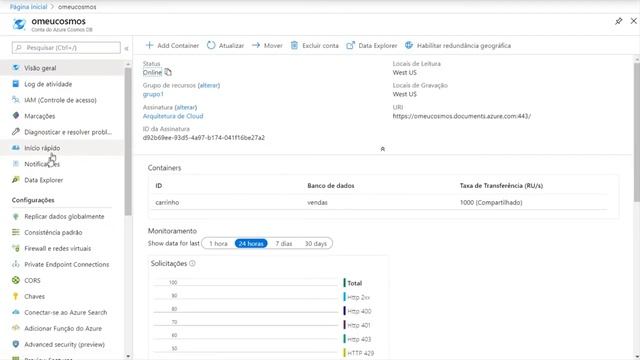
Task: Click the Início rápido icon
Action: click(16, 148)
